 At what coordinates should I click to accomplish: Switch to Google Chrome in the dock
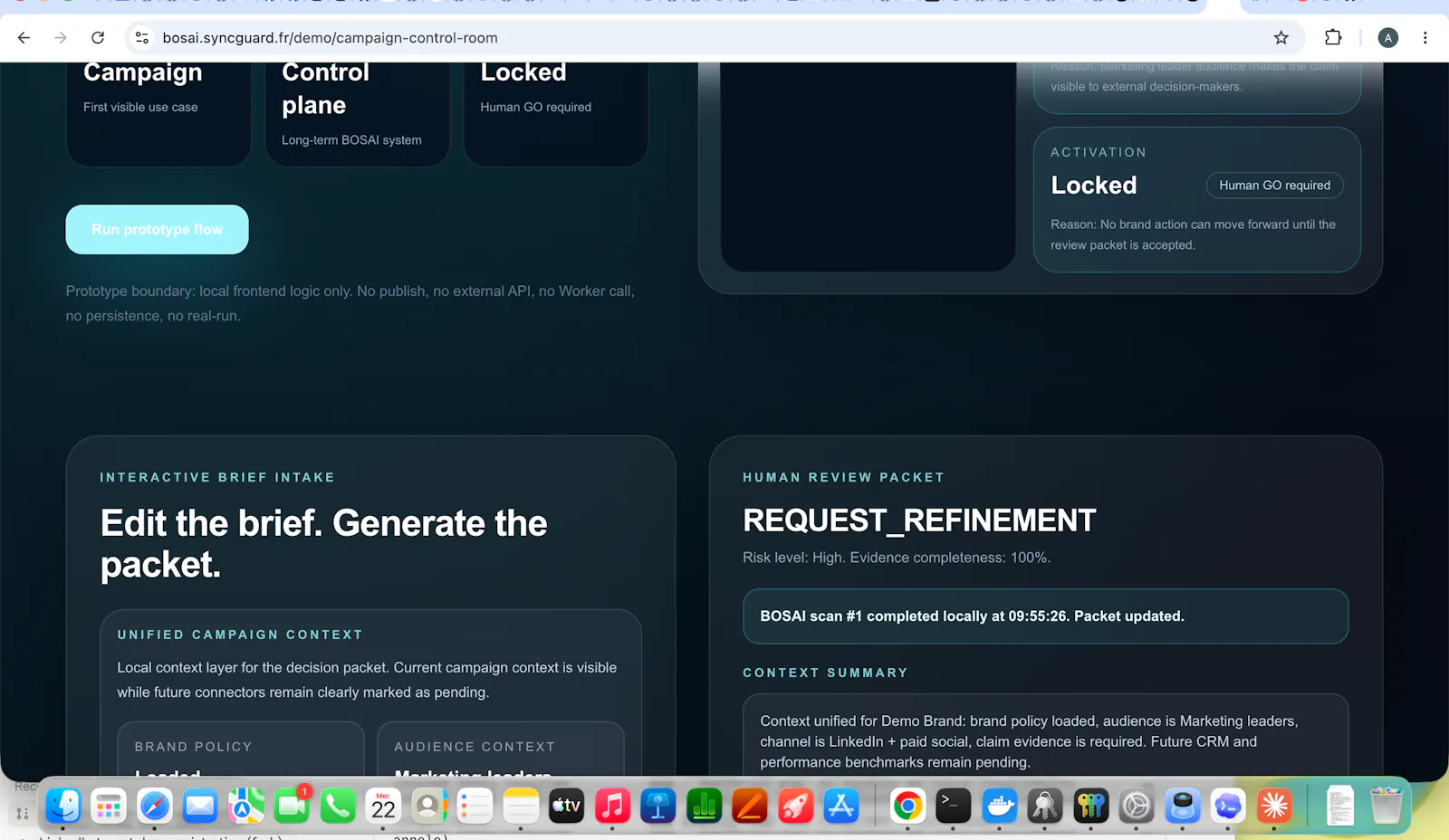click(907, 806)
